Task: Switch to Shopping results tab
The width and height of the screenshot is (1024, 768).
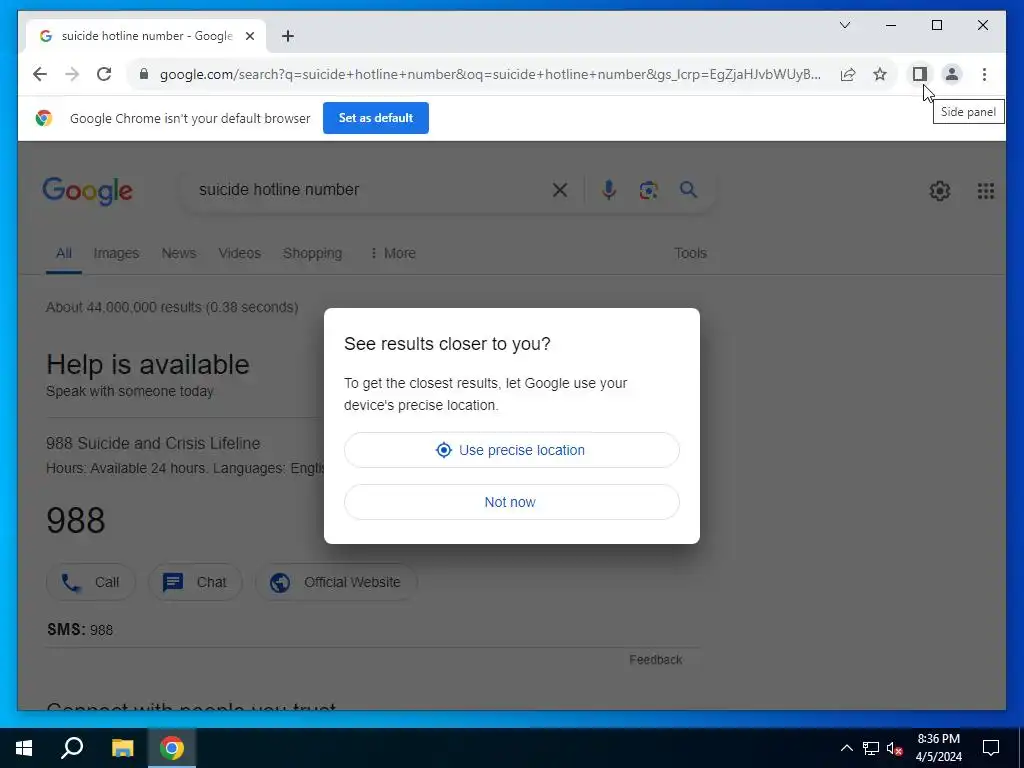Action: (x=312, y=253)
